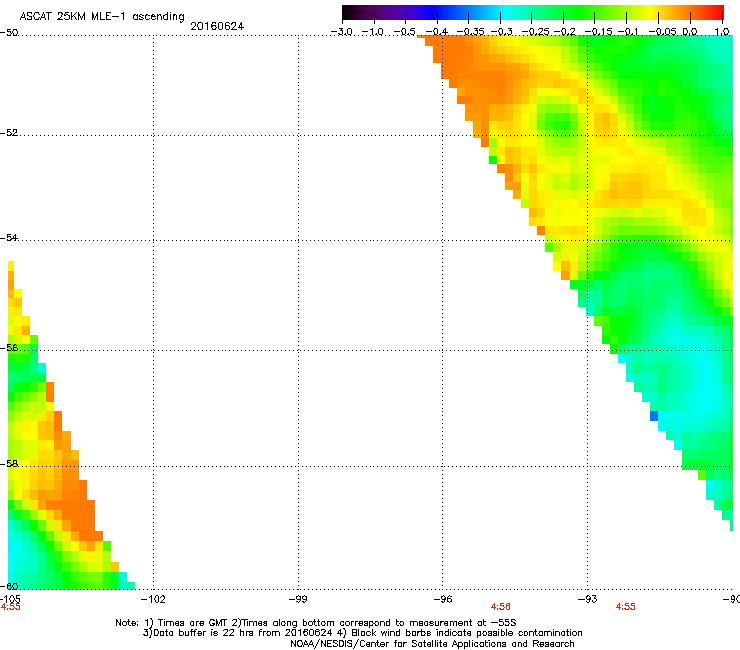This screenshot has height=650, width=740.
Task: Click the note line starting "Note: 1) Times are GMT"
Action: pos(316,623)
